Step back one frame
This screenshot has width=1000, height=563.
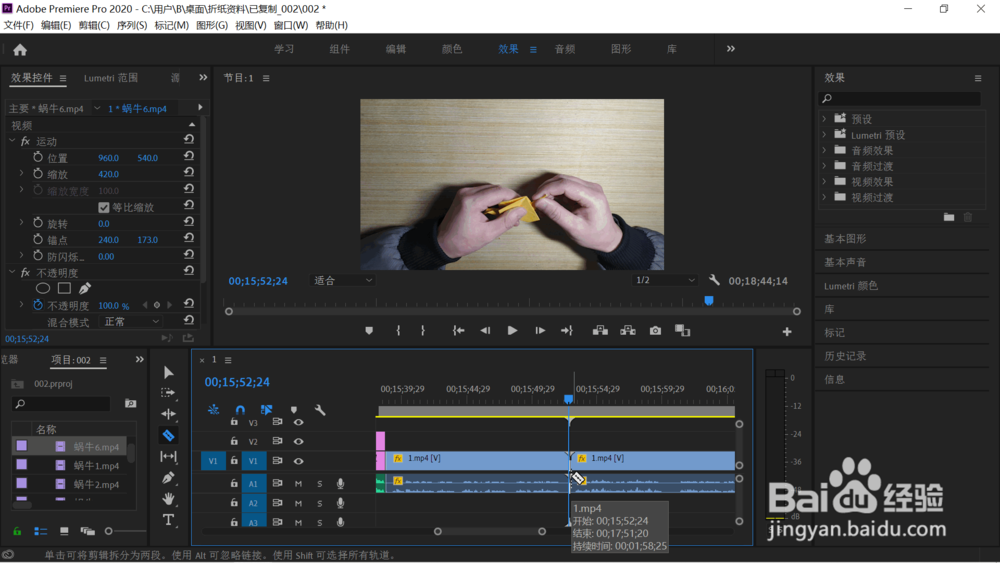(x=485, y=331)
